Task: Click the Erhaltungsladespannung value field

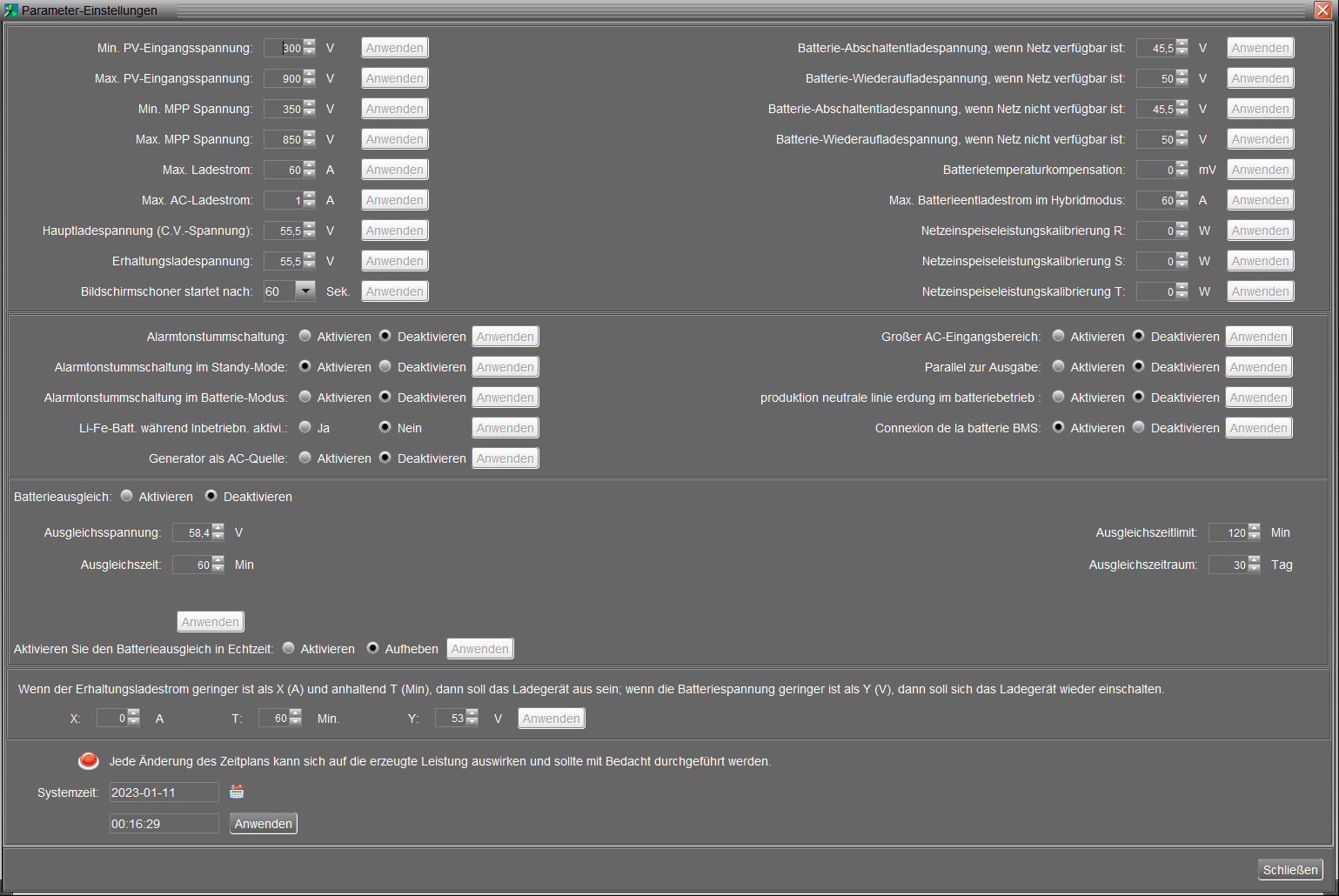Action: [x=283, y=261]
